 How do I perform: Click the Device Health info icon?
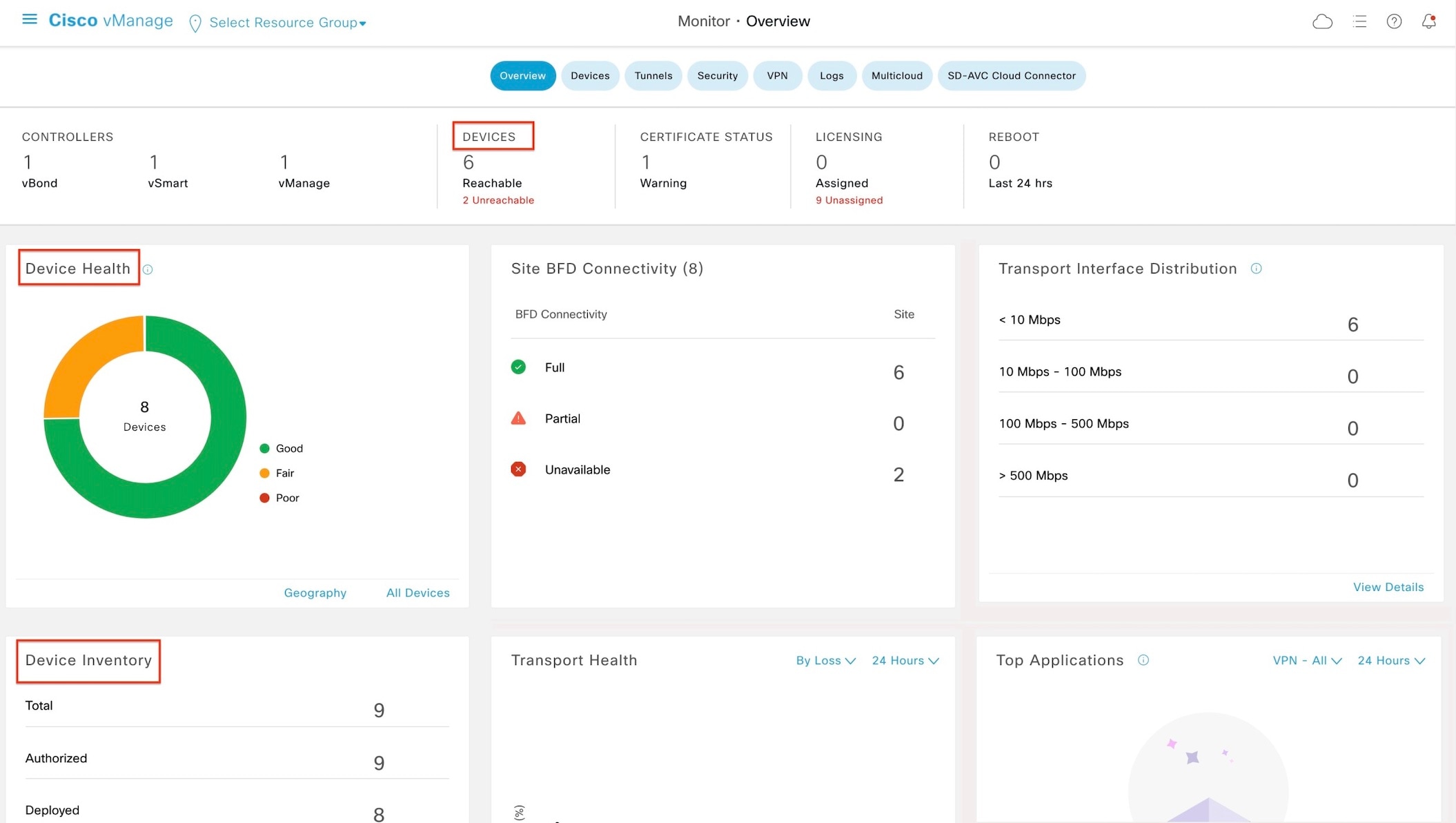pyautogui.click(x=148, y=270)
